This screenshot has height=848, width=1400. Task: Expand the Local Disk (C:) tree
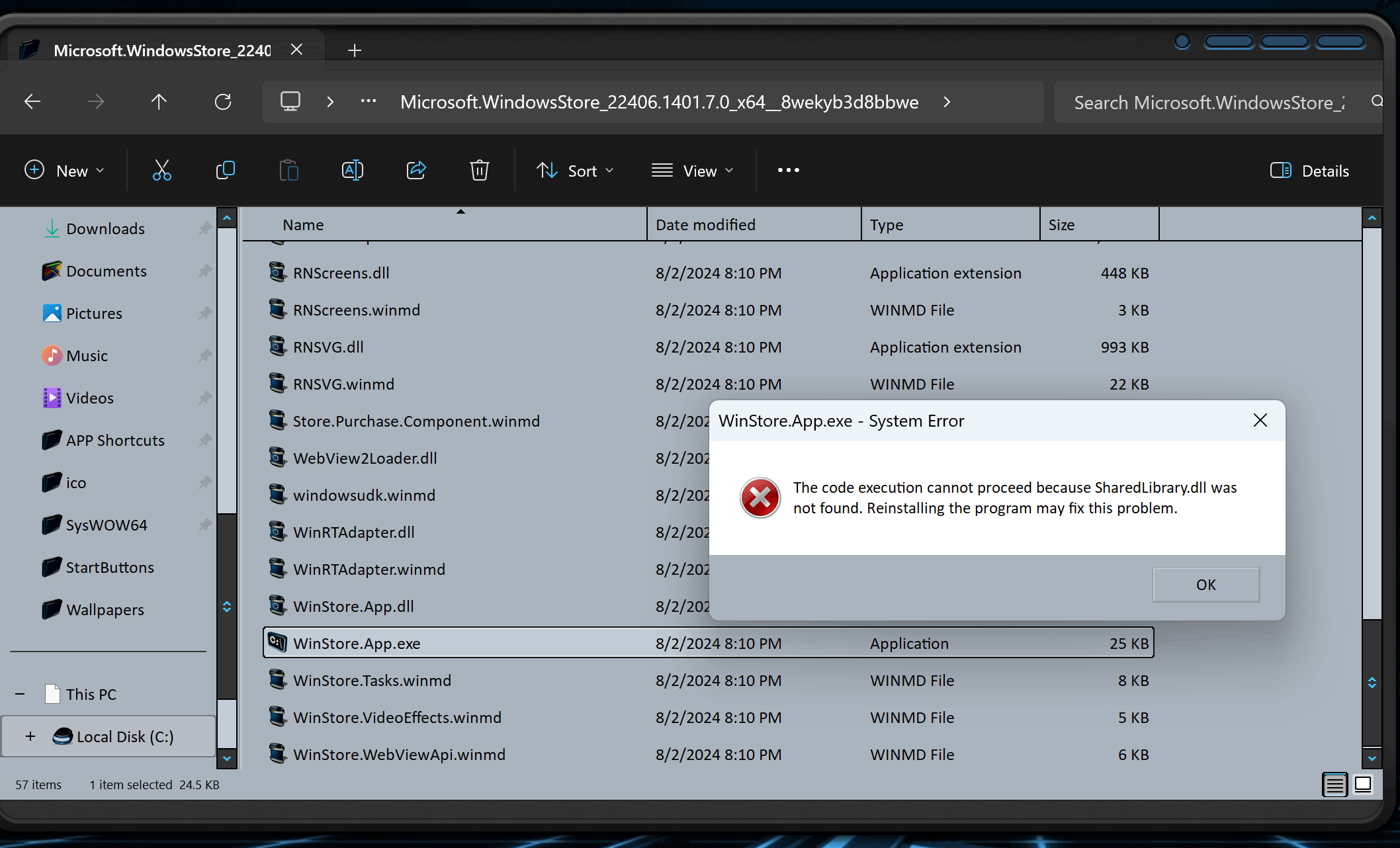pos(30,736)
